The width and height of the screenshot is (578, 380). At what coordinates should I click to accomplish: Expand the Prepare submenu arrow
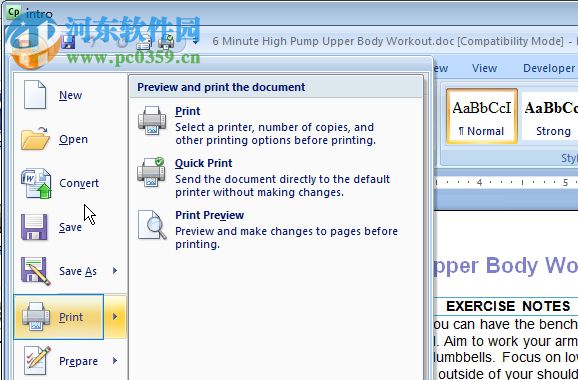(x=115, y=360)
